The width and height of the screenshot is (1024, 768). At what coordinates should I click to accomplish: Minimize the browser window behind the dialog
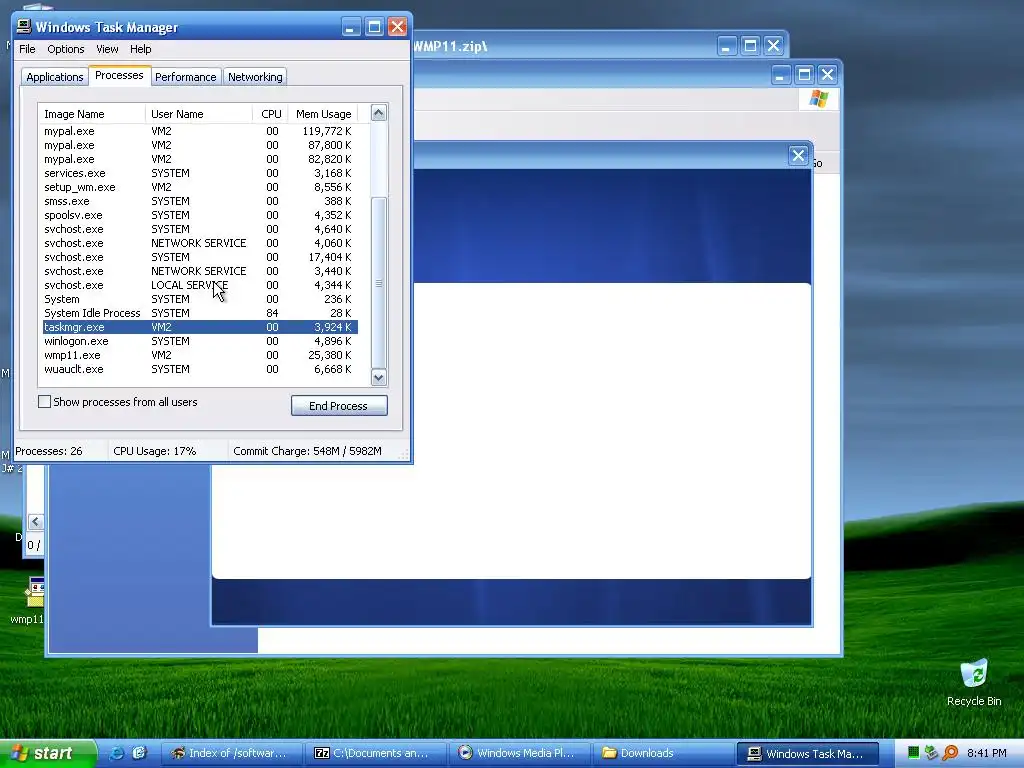(x=780, y=74)
